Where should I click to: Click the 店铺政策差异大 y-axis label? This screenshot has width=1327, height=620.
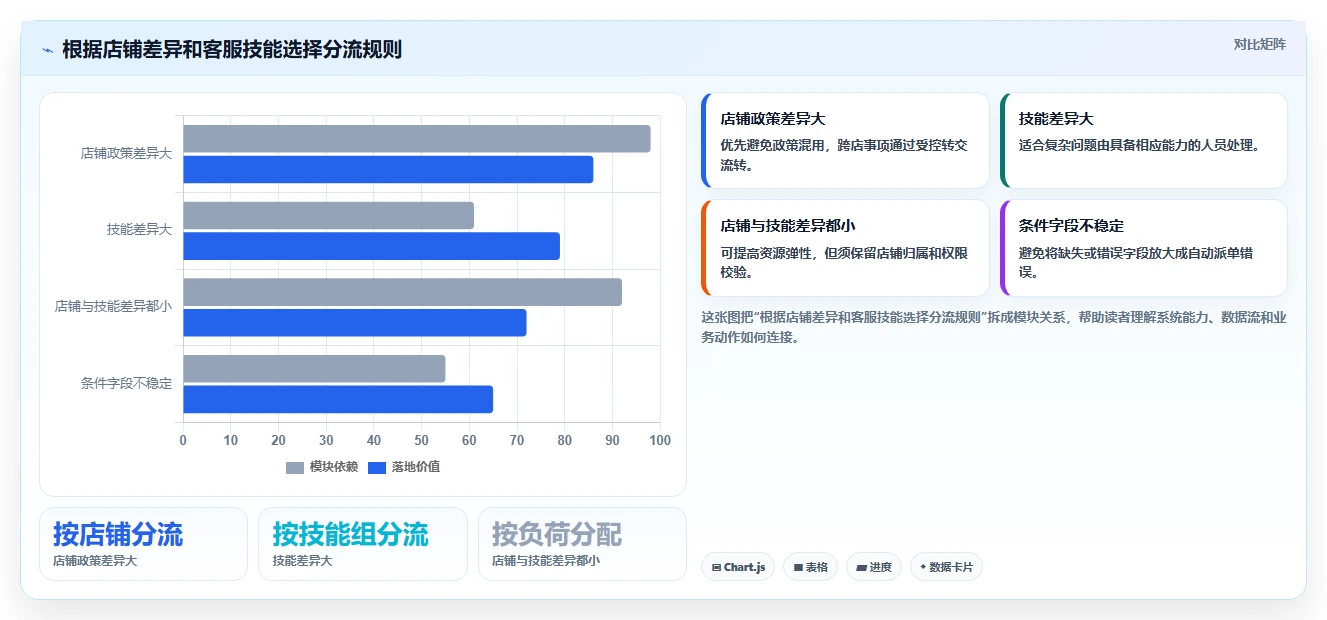coord(127,154)
